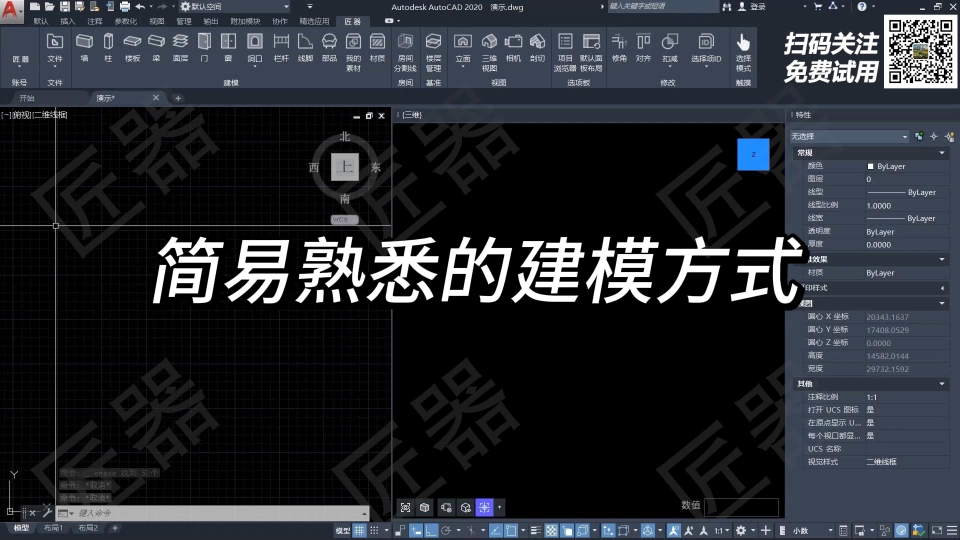Toggle the highlighted center-view button in 3D viewport
Screen dimensions: 960x540
(484, 508)
